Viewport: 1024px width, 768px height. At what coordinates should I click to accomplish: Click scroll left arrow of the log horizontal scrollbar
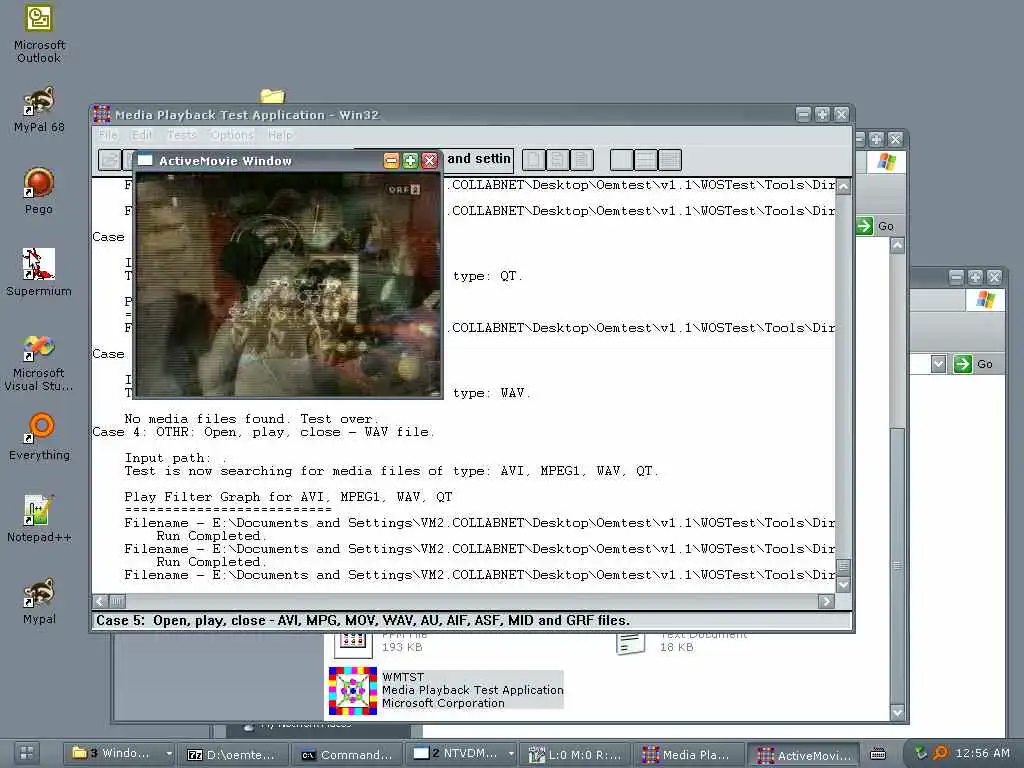pos(101,601)
